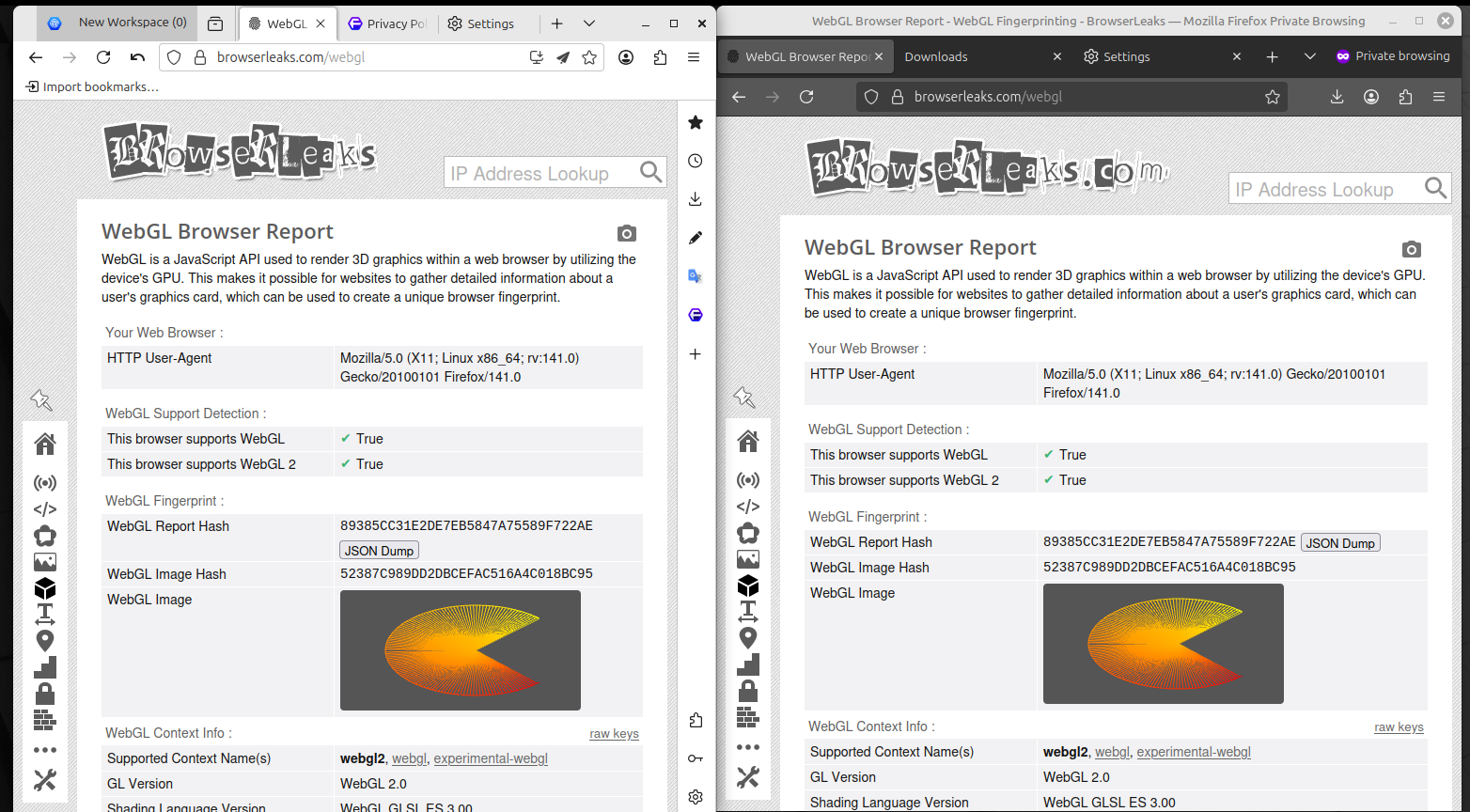Open raw keys link in right page

point(1399,727)
